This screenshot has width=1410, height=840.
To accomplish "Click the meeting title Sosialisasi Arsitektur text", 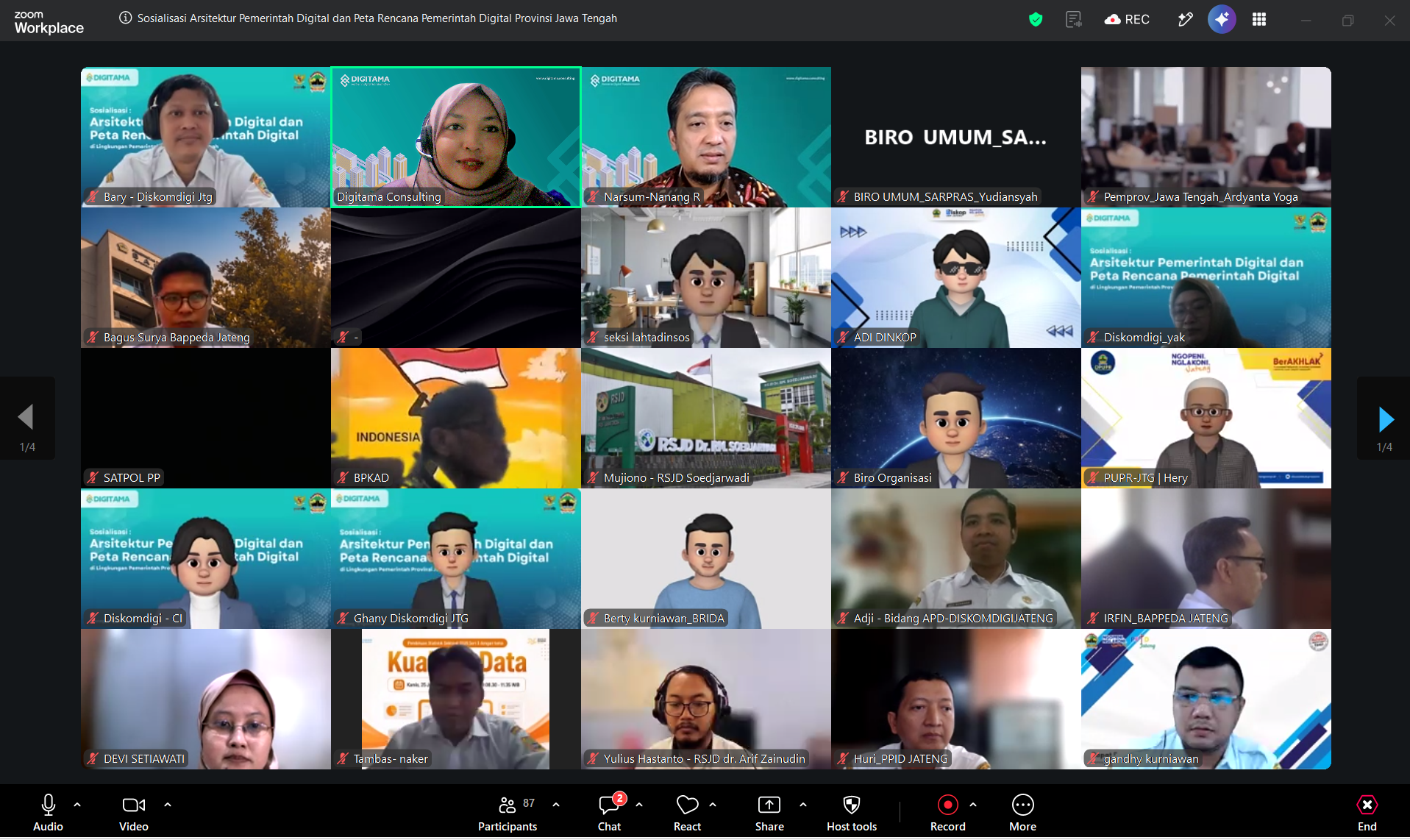I will [x=377, y=18].
